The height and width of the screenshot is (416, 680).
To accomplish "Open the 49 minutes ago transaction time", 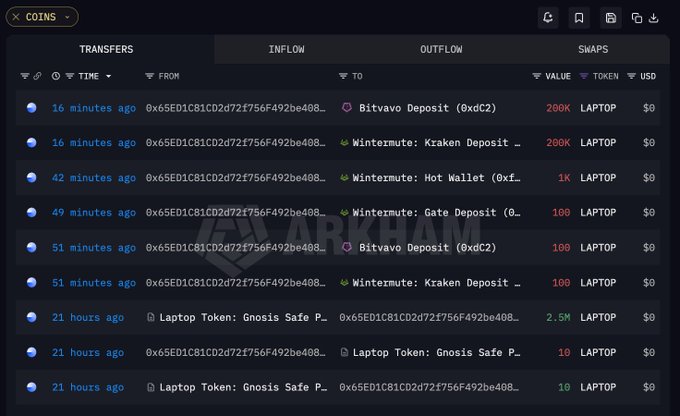I will click(94, 213).
